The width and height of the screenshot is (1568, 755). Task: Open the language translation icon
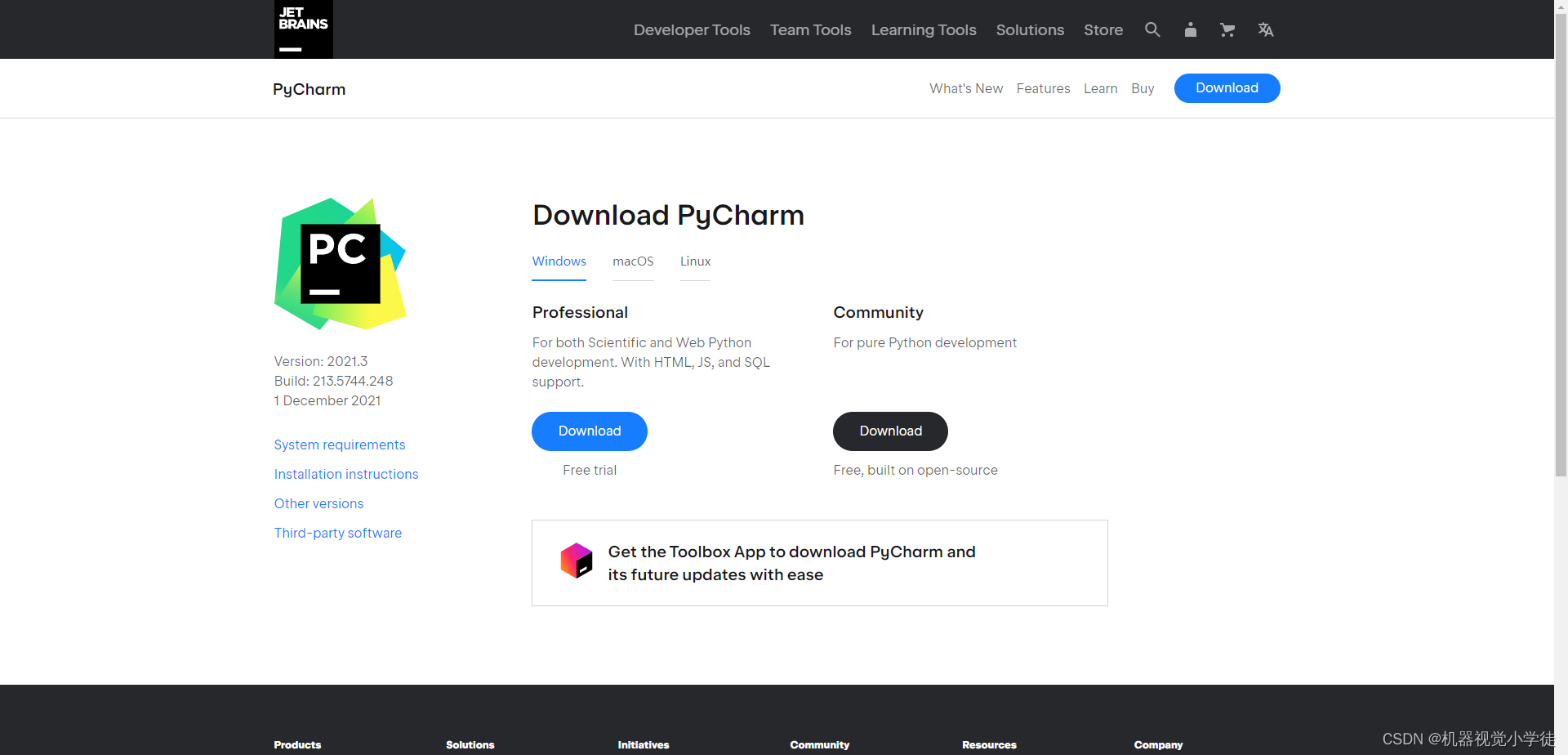1266,29
